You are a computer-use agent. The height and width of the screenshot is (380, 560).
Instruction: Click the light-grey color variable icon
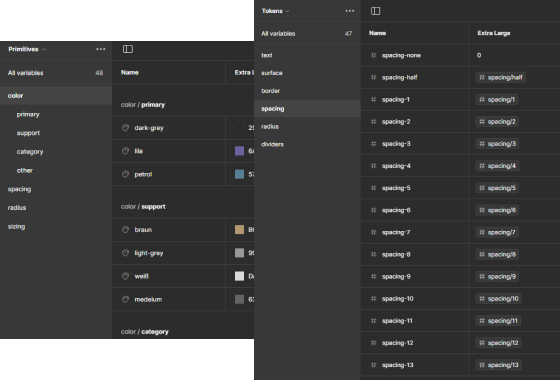pos(125,253)
